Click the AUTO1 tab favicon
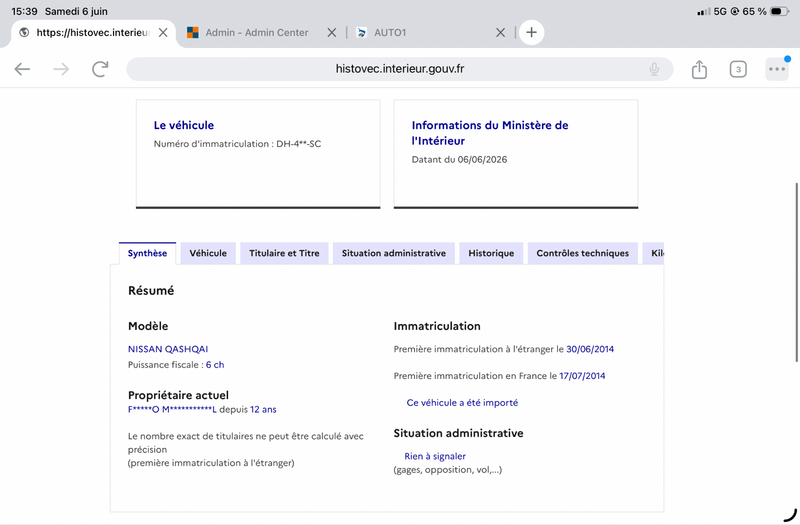The image size is (800, 525). (x=361, y=33)
